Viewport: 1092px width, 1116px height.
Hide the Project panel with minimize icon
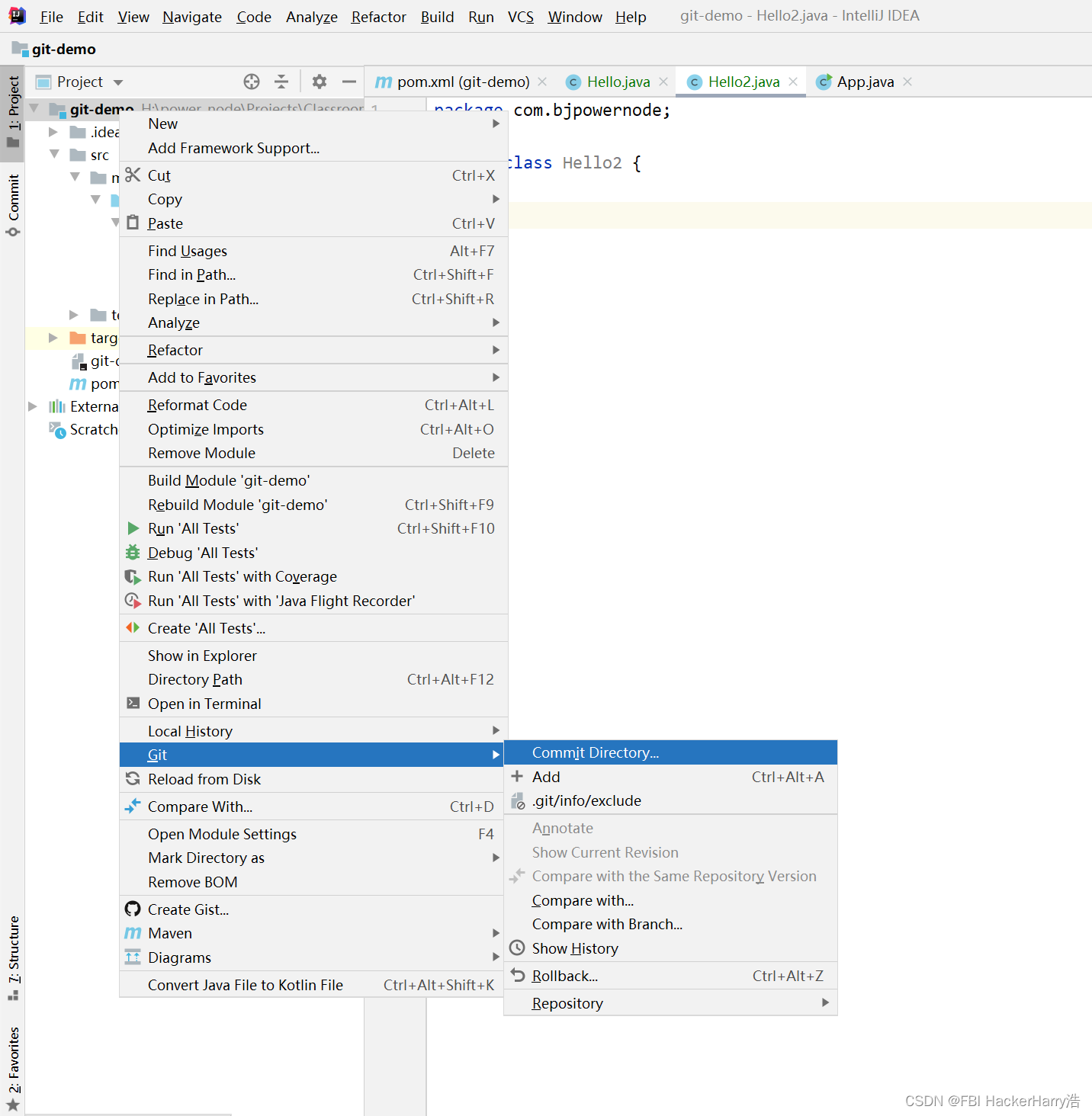click(x=349, y=82)
